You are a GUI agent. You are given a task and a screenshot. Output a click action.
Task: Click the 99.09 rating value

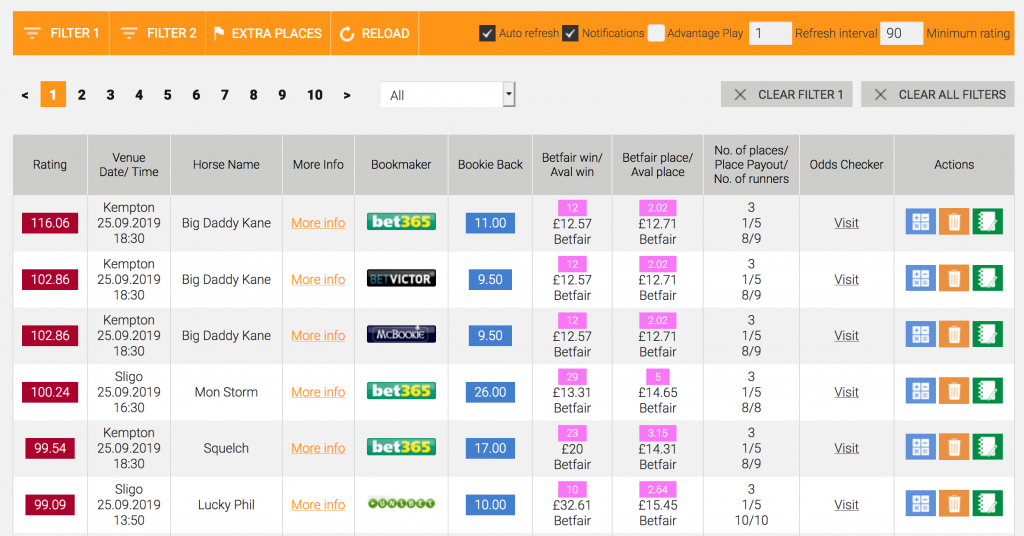tap(50, 505)
